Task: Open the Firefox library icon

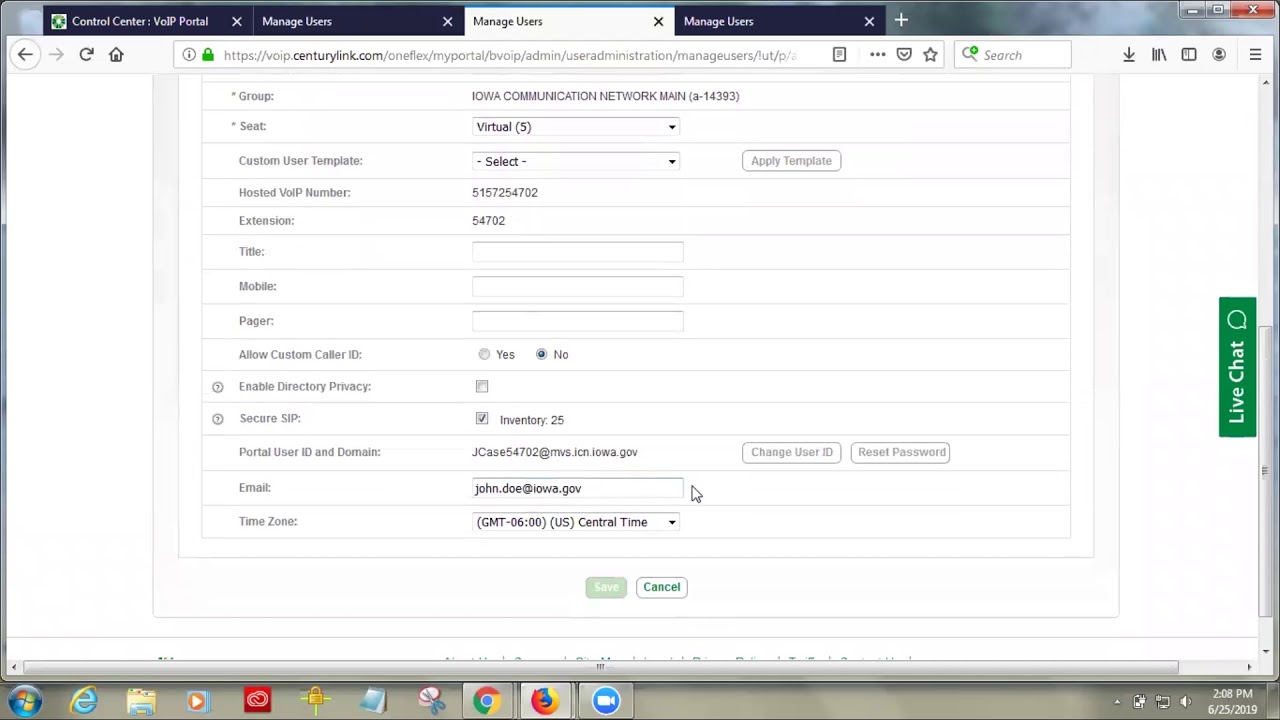Action: (1159, 55)
